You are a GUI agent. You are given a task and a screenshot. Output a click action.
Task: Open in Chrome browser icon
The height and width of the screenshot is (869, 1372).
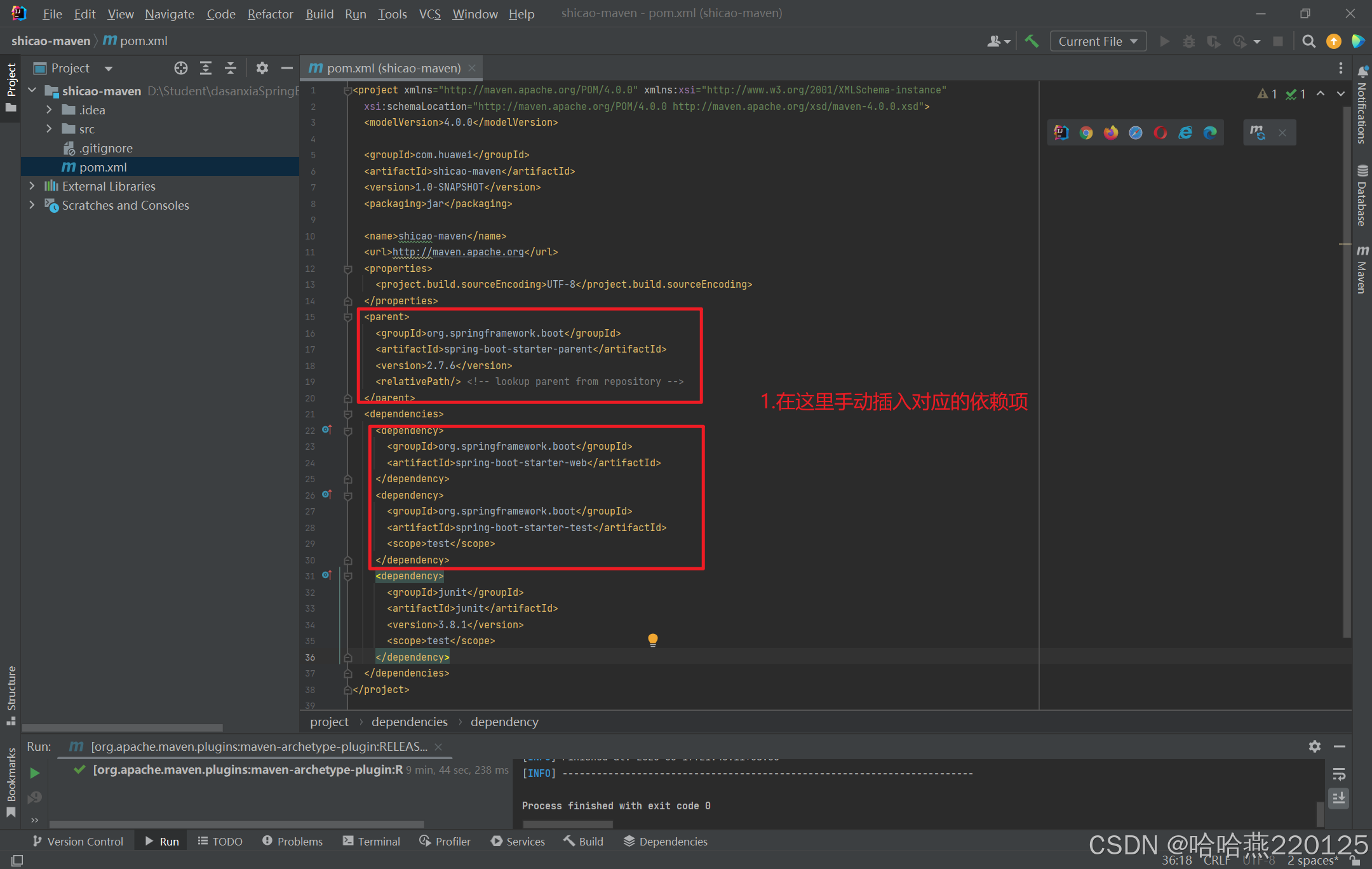[1086, 132]
